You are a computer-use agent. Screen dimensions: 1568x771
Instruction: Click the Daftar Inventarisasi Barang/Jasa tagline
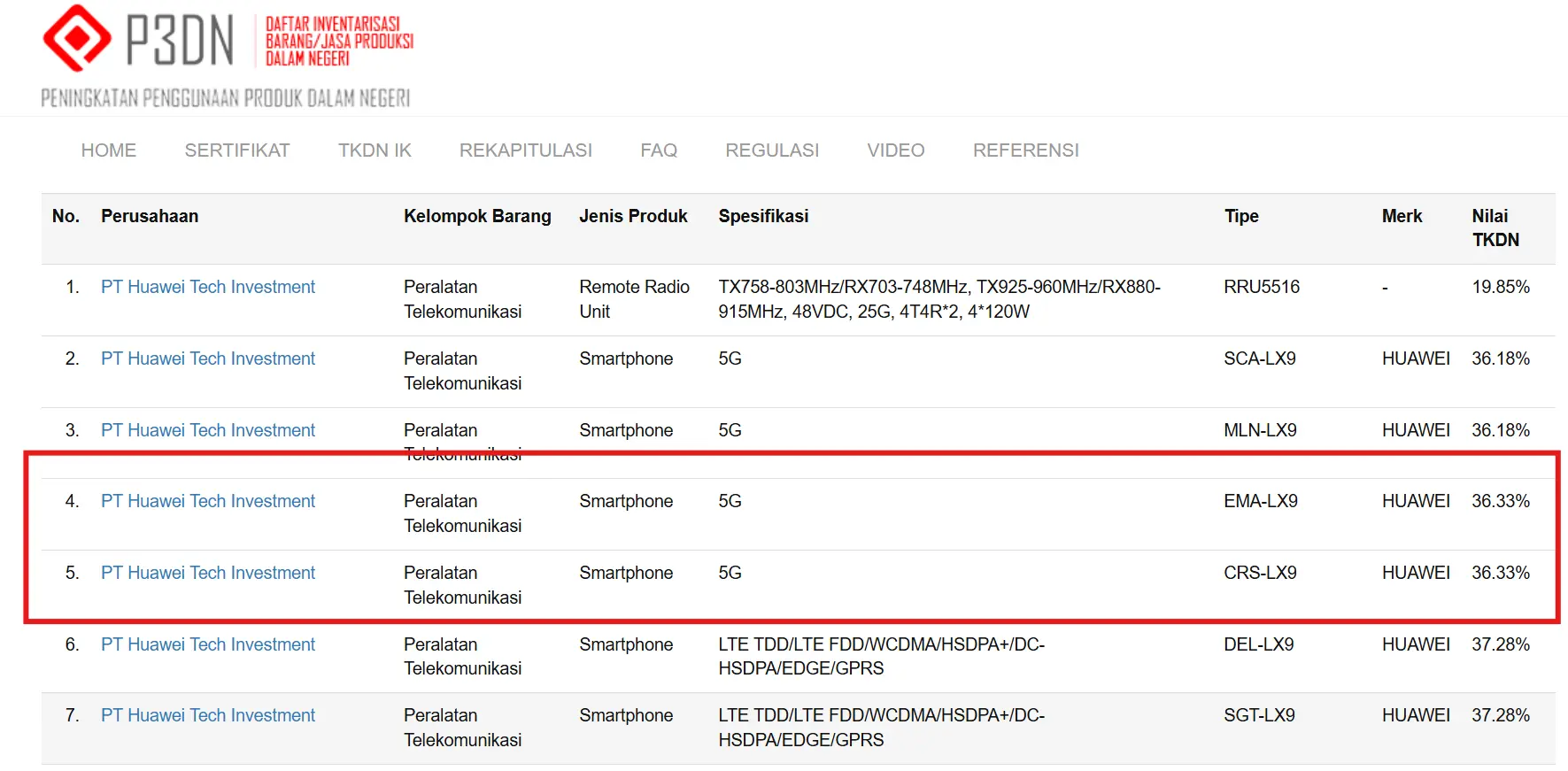[x=339, y=41]
